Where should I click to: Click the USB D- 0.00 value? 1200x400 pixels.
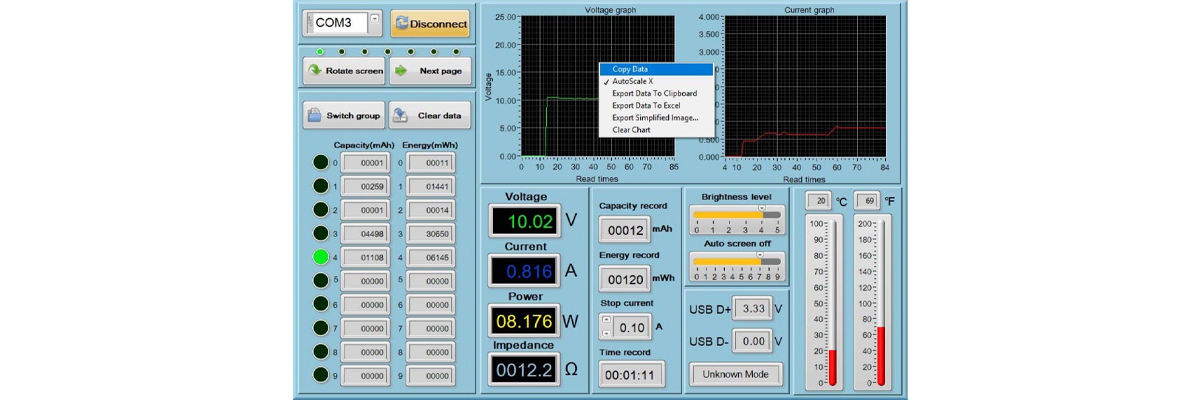point(753,342)
